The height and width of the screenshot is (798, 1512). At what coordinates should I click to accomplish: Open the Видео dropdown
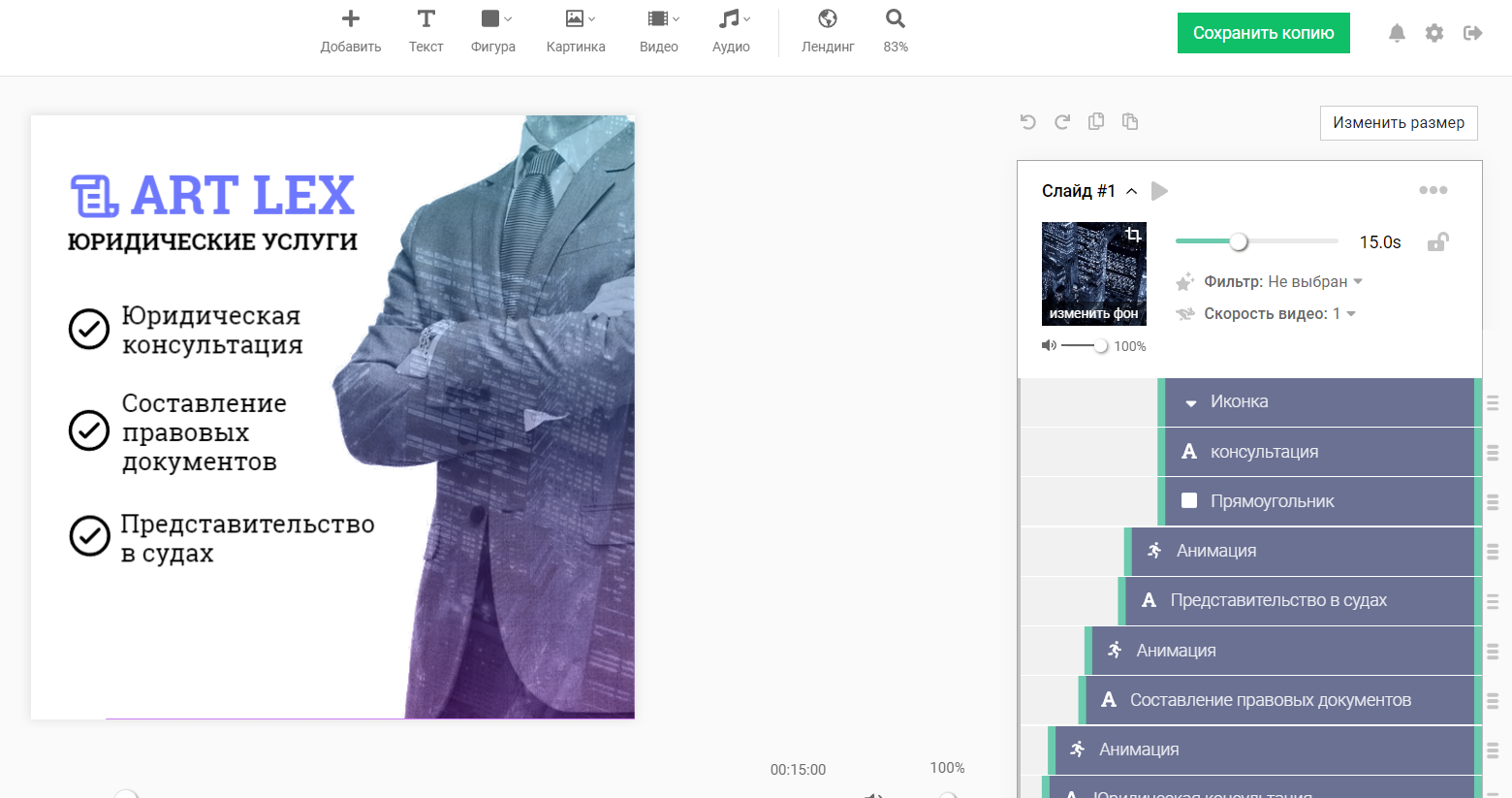659,31
